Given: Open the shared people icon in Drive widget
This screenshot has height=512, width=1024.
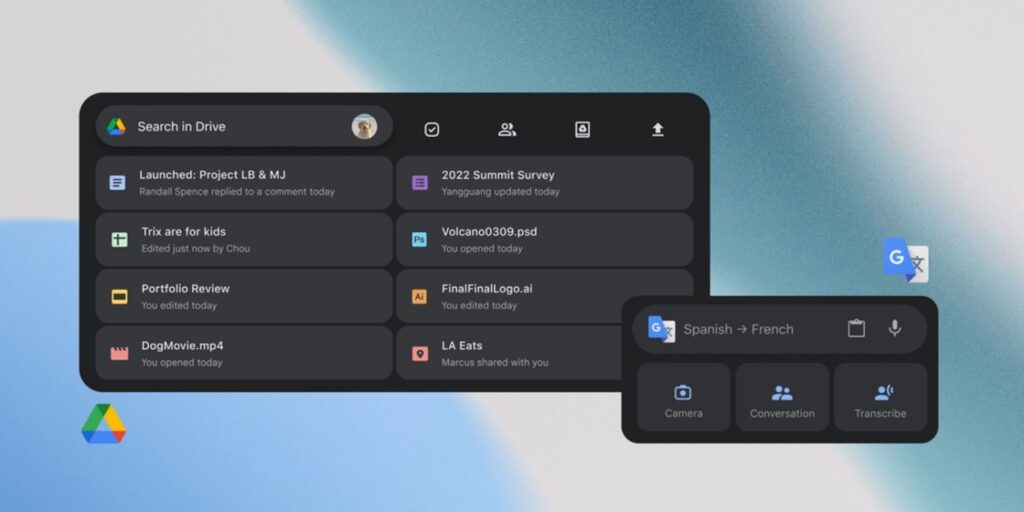Looking at the screenshot, I should pyautogui.click(x=507, y=129).
